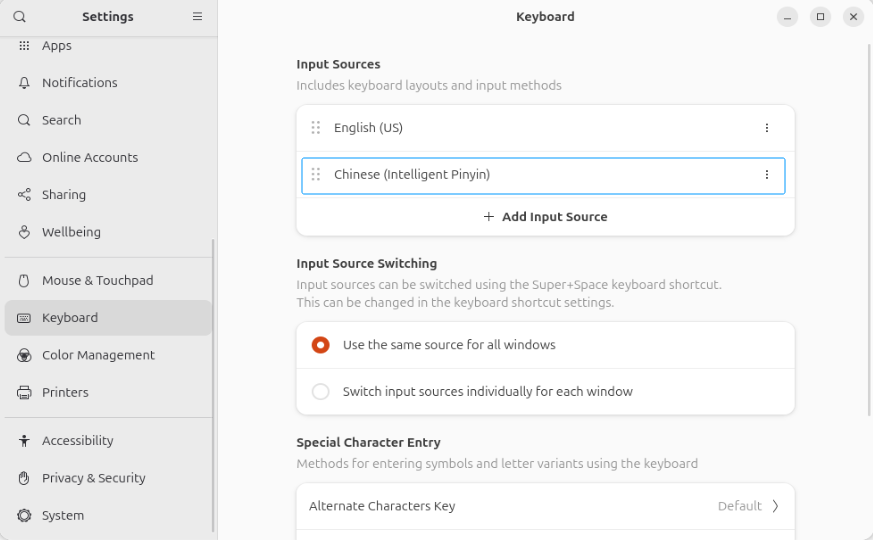Expand Alternate Characters Key setting
873x540 pixels.
546,506
